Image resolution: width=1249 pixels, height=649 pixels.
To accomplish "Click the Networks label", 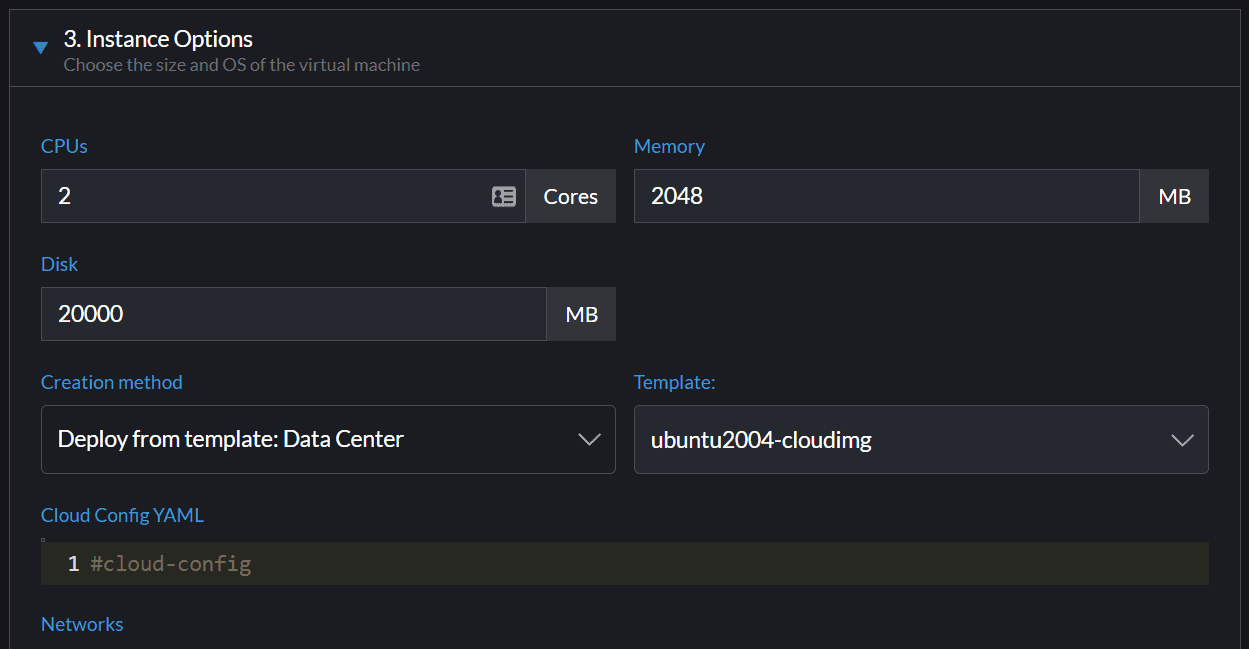I will coord(82,624).
